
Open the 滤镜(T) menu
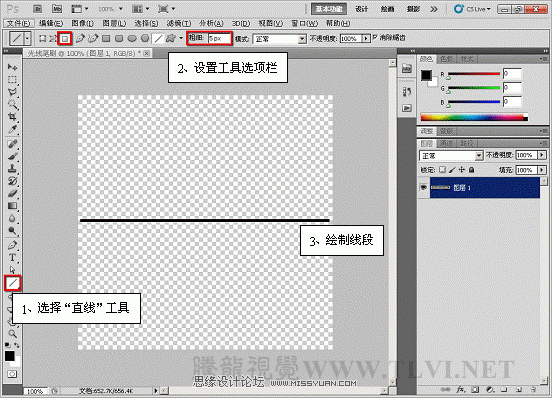[x=179, y=23]
